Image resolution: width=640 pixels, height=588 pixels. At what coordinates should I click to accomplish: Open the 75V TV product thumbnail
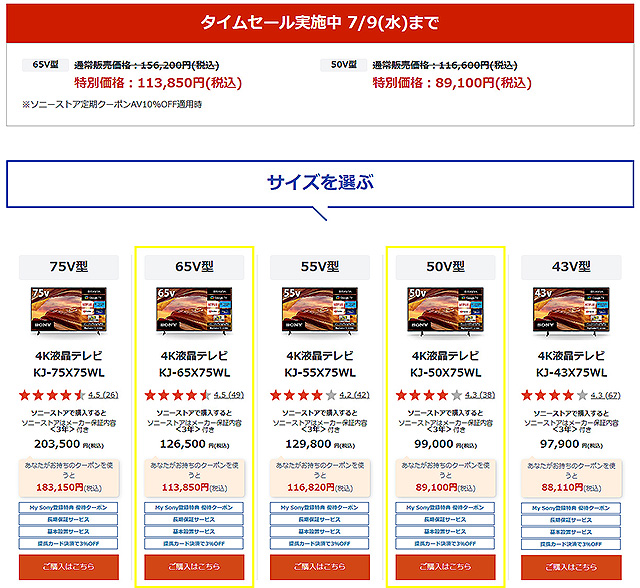coord(69,311)
